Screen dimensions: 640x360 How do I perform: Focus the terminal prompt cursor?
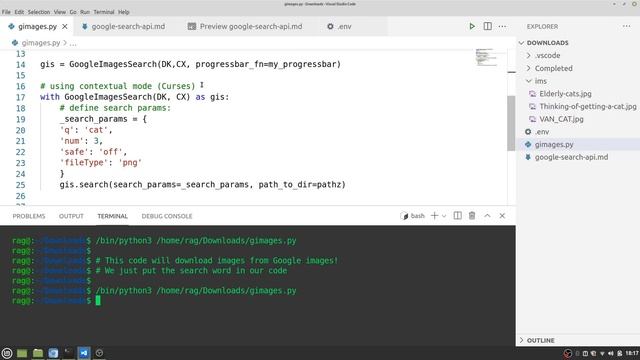point(98,300)
